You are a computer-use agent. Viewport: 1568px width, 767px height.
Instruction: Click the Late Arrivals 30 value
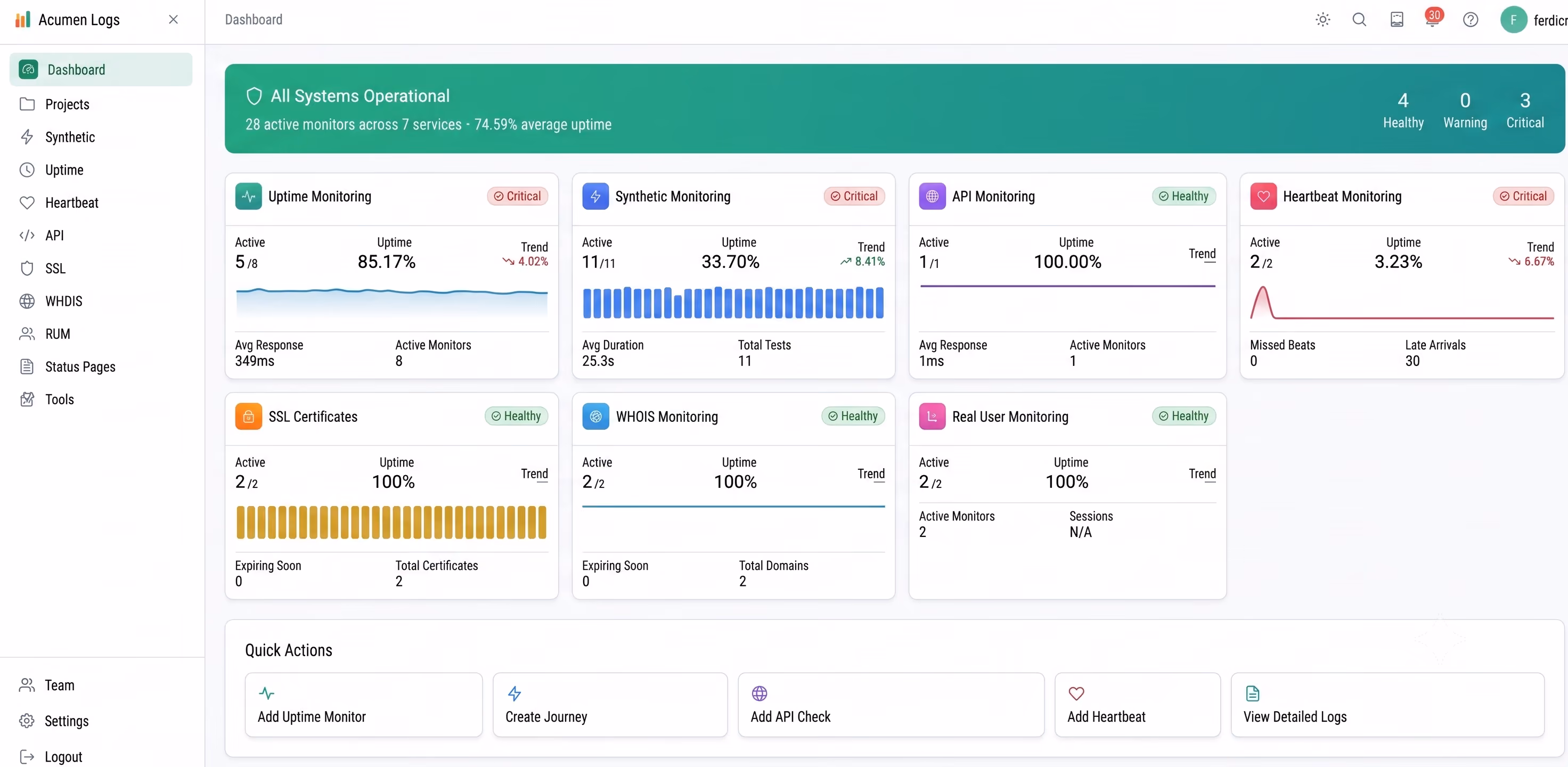pos(1412,361)
